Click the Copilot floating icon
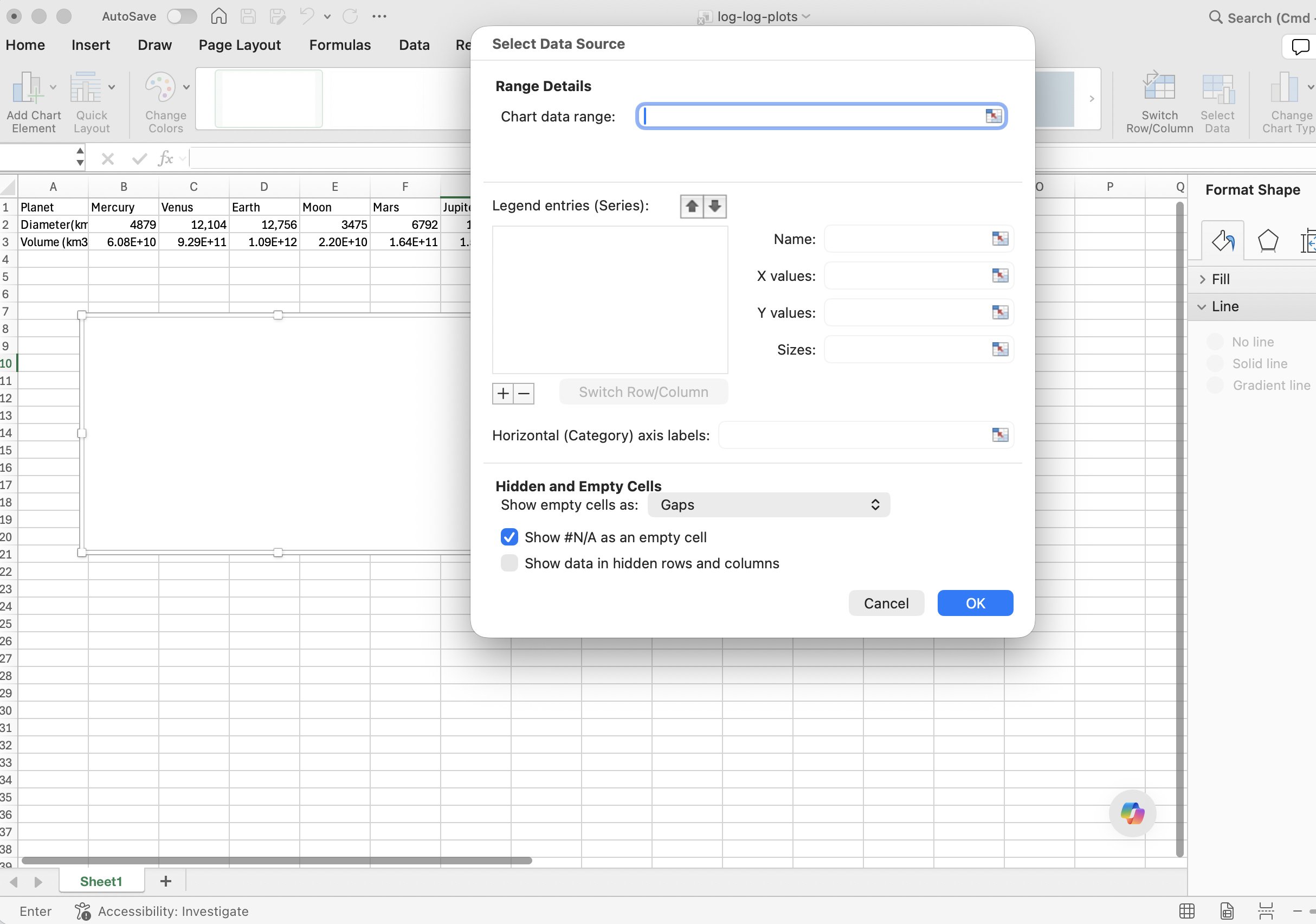Viewport: 1316px width, 924px height. click(1132, 813)
